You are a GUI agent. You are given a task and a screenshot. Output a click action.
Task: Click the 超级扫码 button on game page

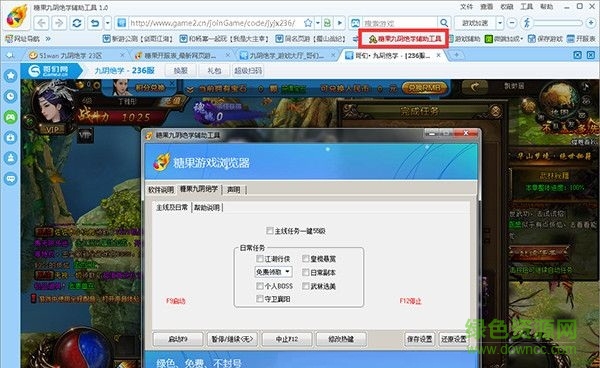click(x=248, y=71)
